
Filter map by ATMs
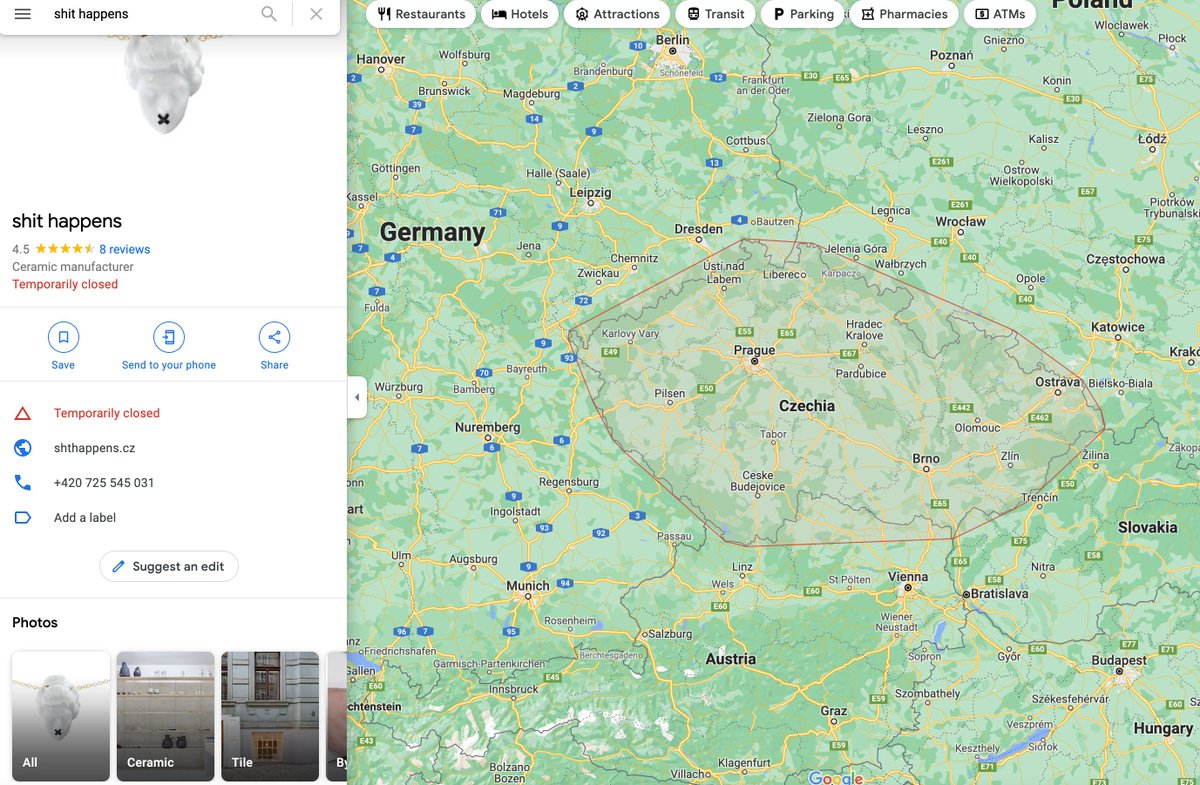[x=1000, y=14]
